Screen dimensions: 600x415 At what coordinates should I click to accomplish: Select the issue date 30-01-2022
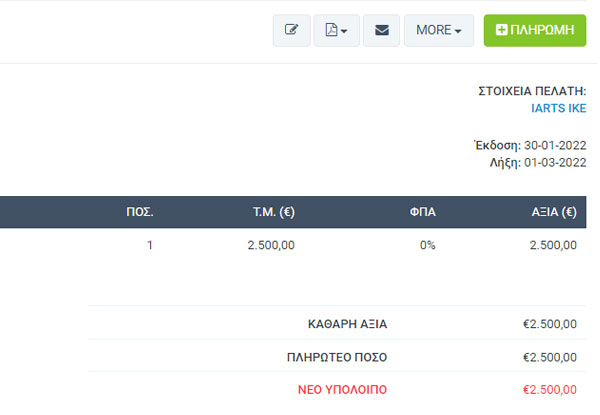(555, 145)
